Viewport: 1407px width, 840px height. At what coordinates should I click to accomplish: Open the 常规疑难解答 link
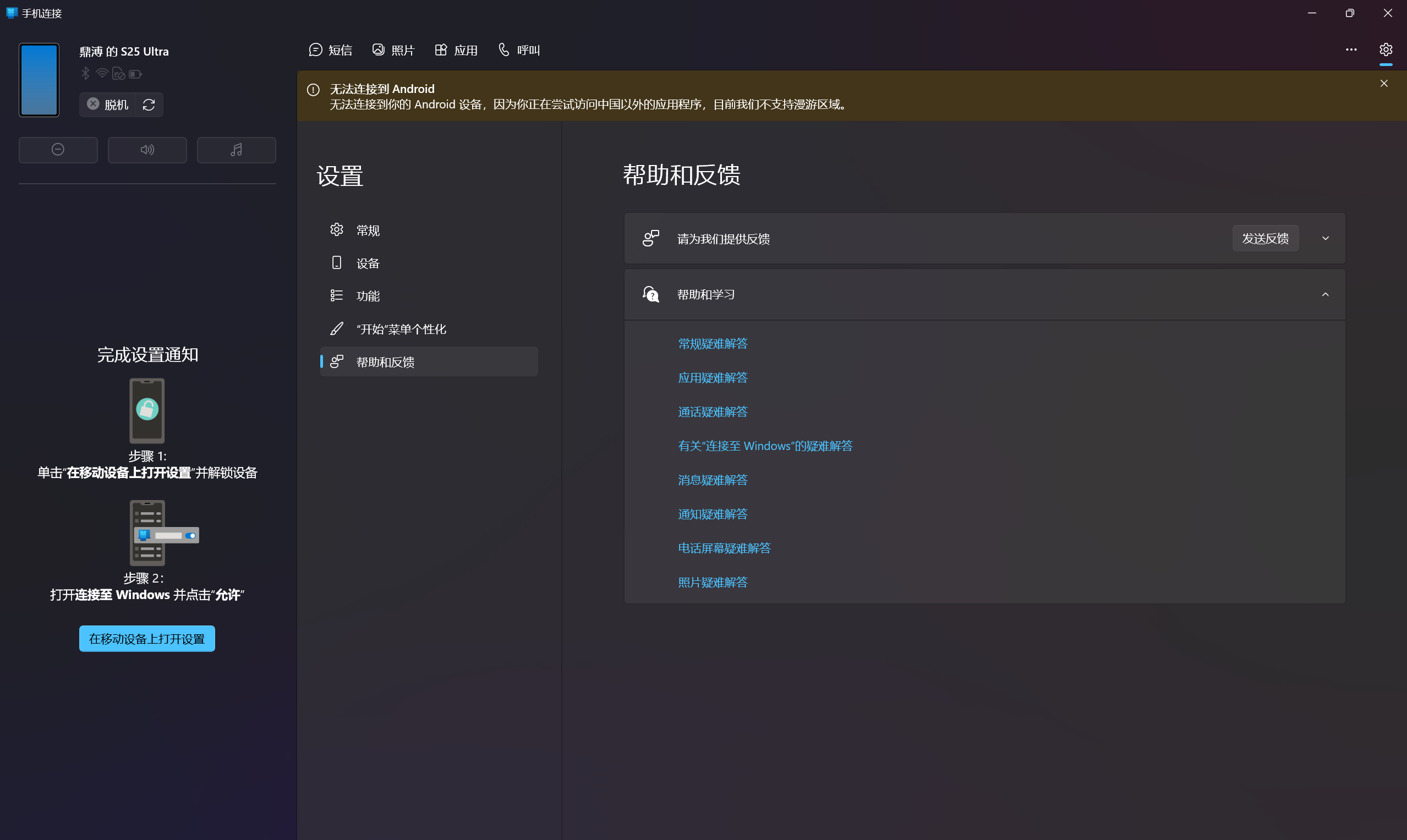pyautogui.click(x=712, y=343)
